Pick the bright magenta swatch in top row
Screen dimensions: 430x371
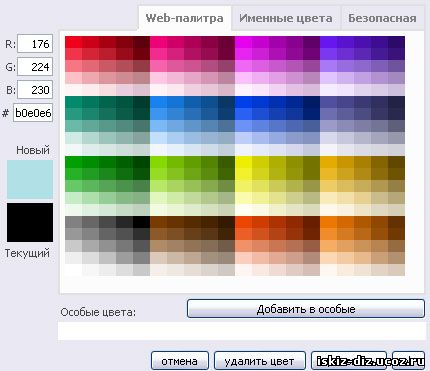coord(243,42)
